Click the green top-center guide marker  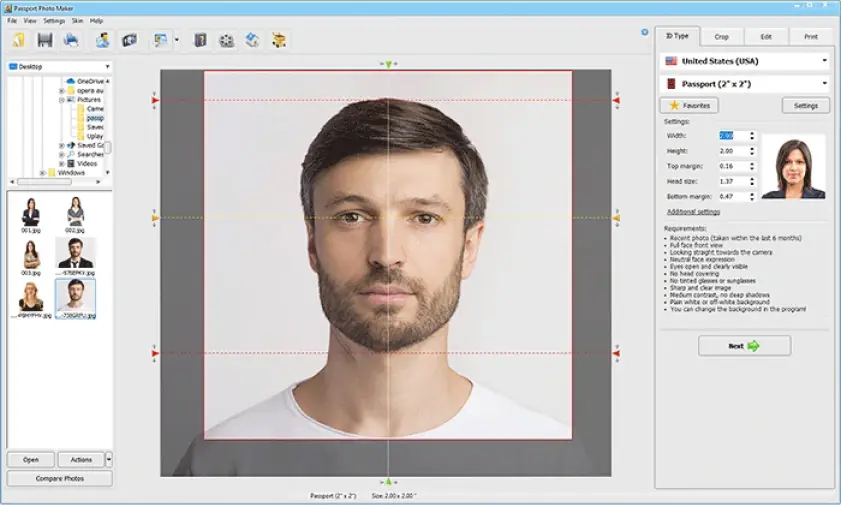point(388,64)
